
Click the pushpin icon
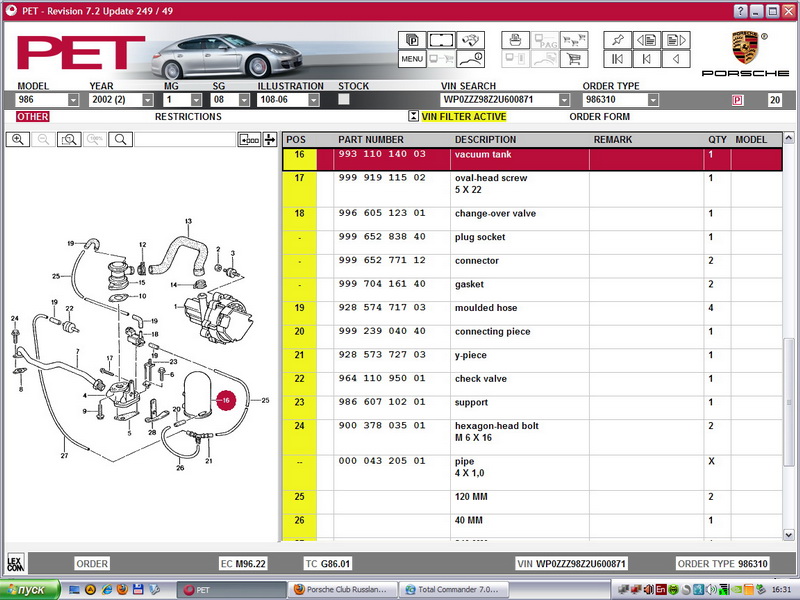pos(617,40)
